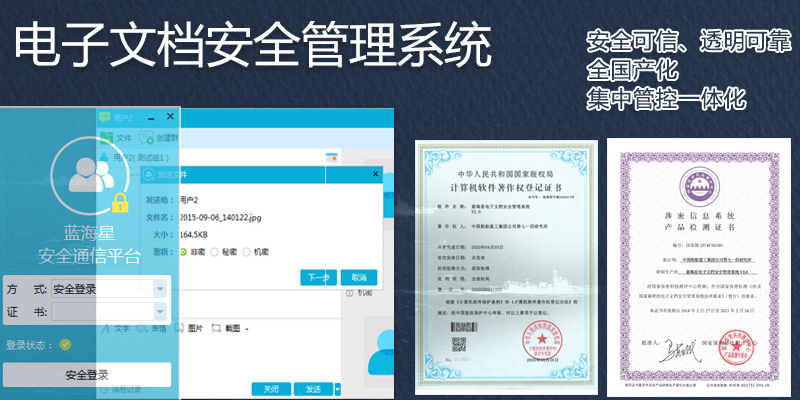Click the 表情 emoji icon
800x400 pixels.
144,328
